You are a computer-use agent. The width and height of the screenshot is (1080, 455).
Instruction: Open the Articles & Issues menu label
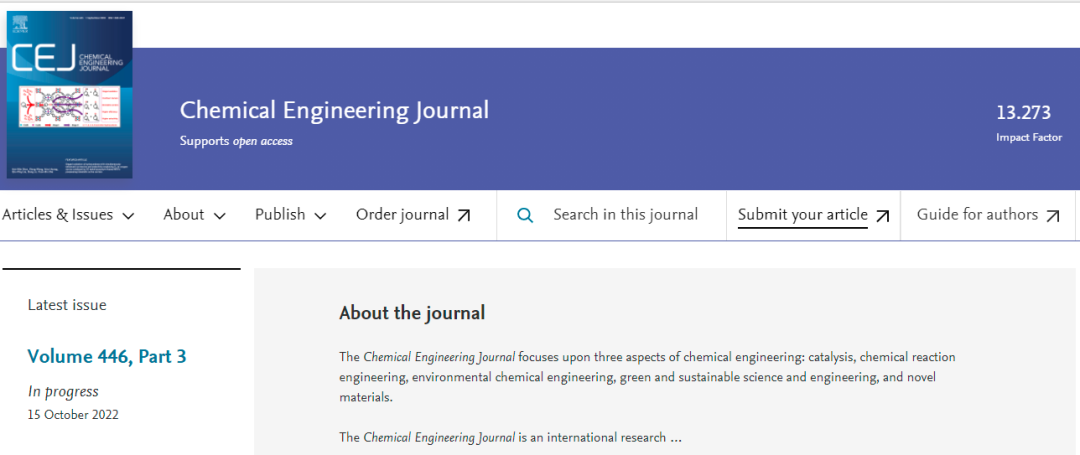tap(57, 215)
